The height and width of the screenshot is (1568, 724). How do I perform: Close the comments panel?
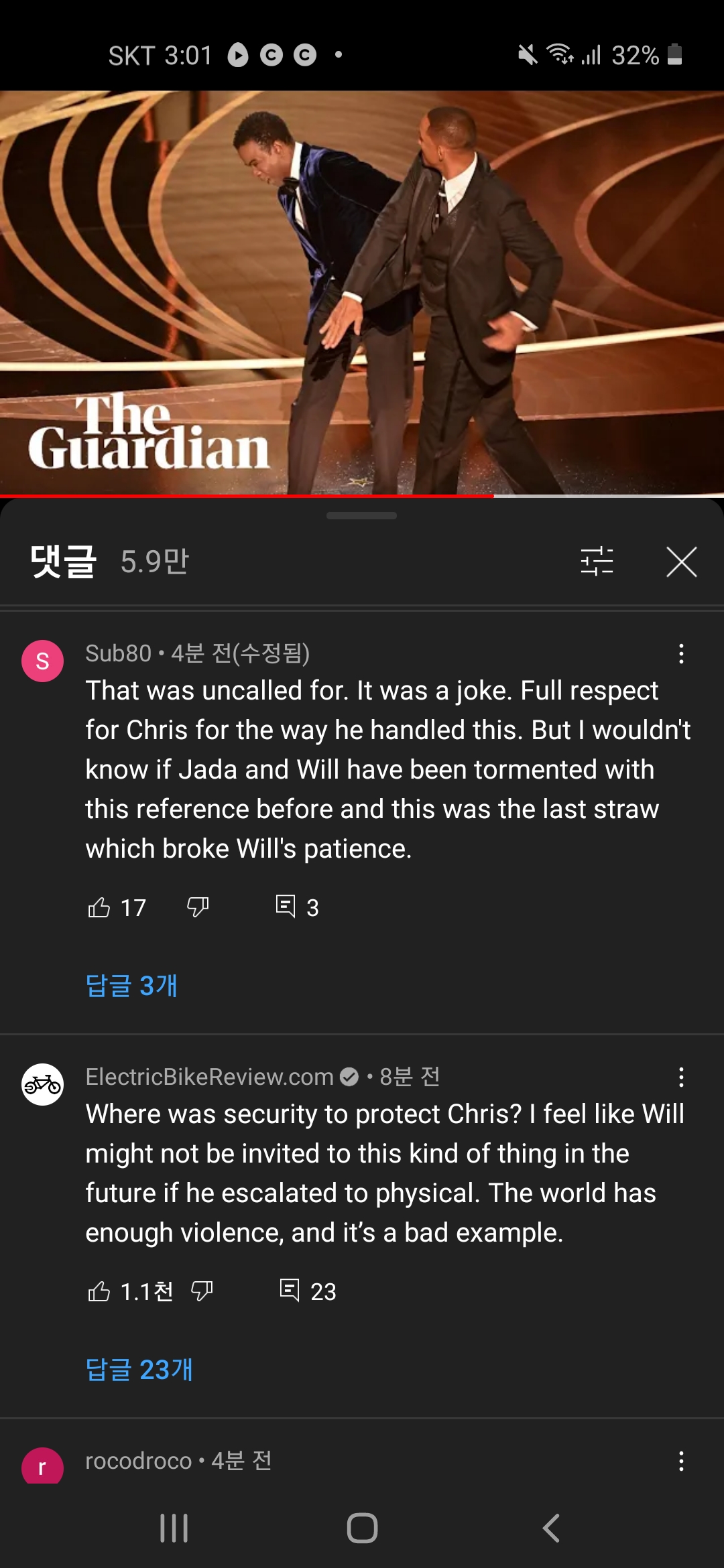coord(682,562)
